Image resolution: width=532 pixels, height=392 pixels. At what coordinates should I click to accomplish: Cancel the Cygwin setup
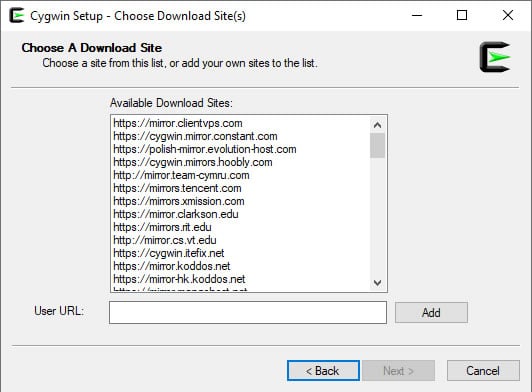(483, 371)
